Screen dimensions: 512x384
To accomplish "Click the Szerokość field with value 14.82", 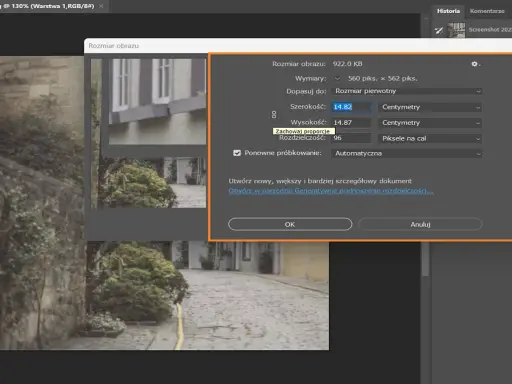I will [351, 107].
